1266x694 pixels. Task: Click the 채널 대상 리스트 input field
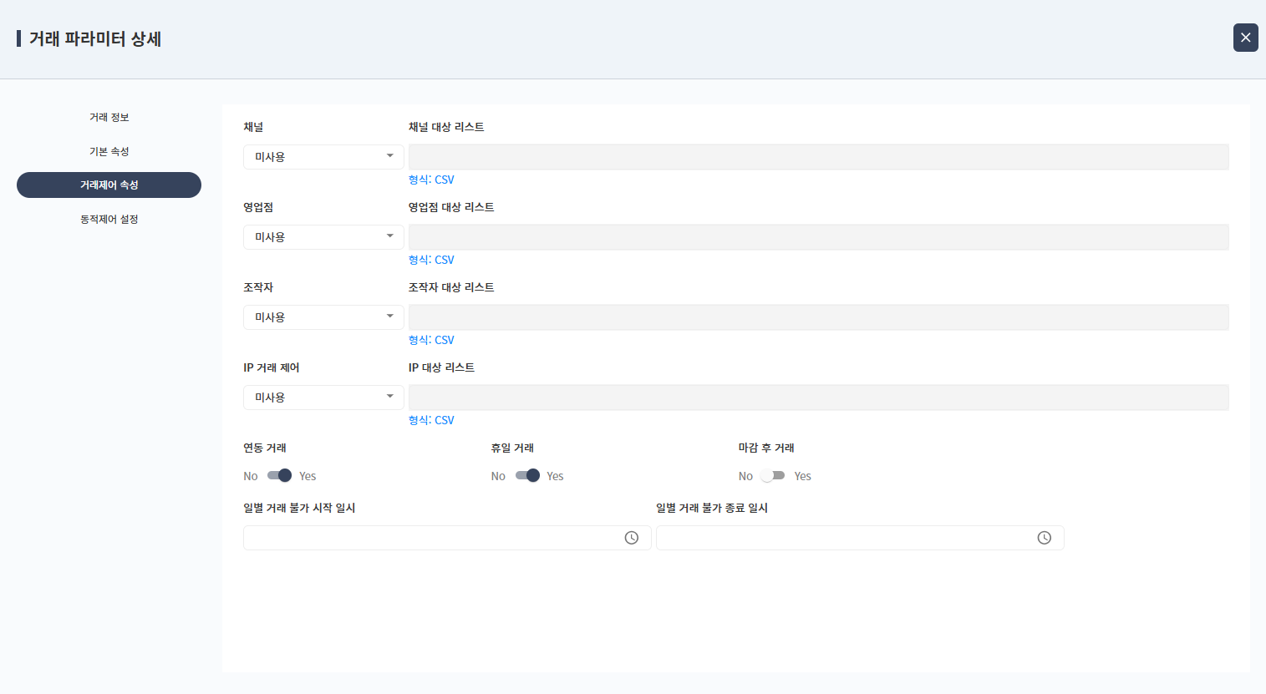pyautogui.click(x=818, y=157)
